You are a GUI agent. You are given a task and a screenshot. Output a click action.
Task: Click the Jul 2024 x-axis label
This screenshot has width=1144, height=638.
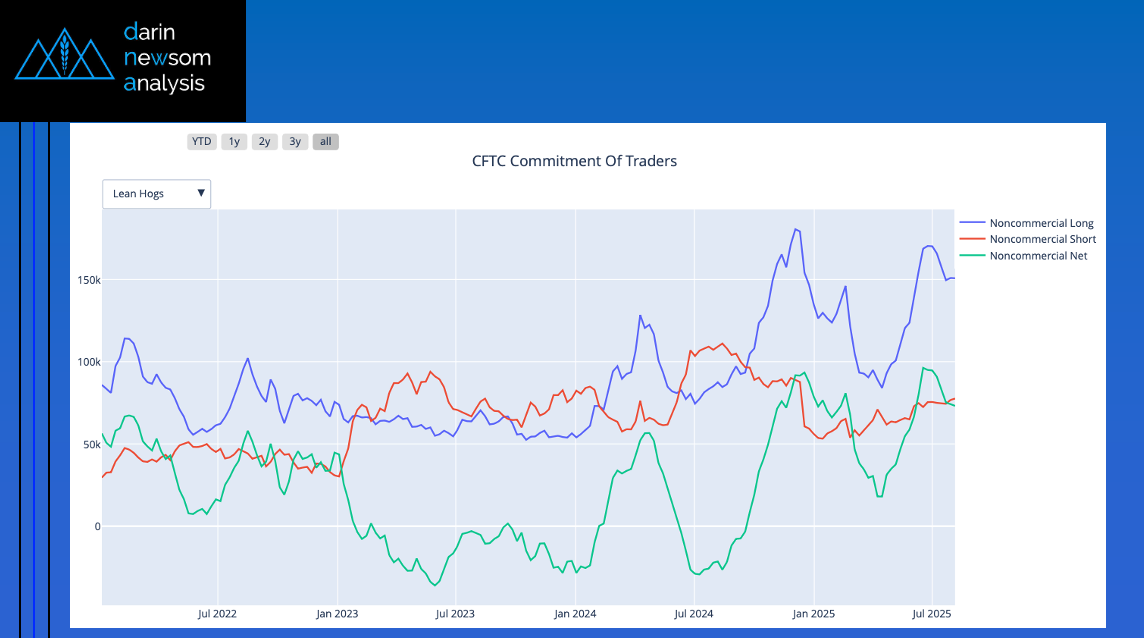tap(694, 614)
